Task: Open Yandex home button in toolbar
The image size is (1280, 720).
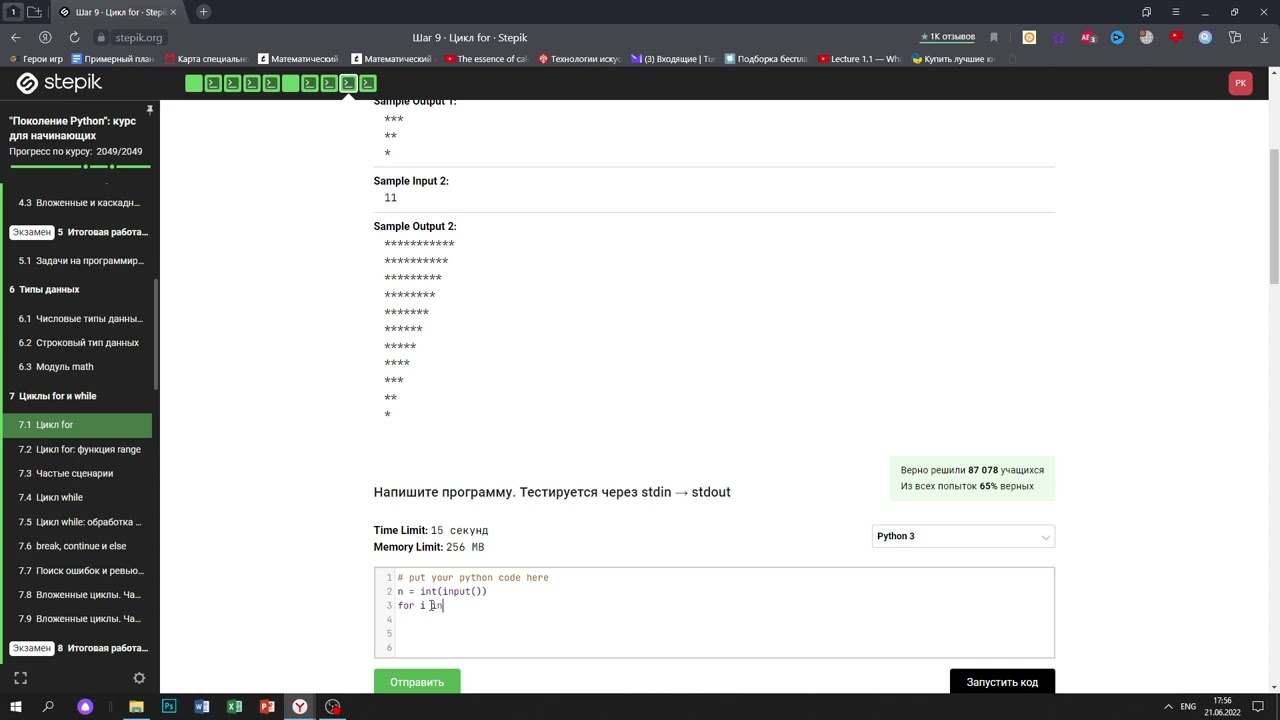Action: tap(45, 37)
